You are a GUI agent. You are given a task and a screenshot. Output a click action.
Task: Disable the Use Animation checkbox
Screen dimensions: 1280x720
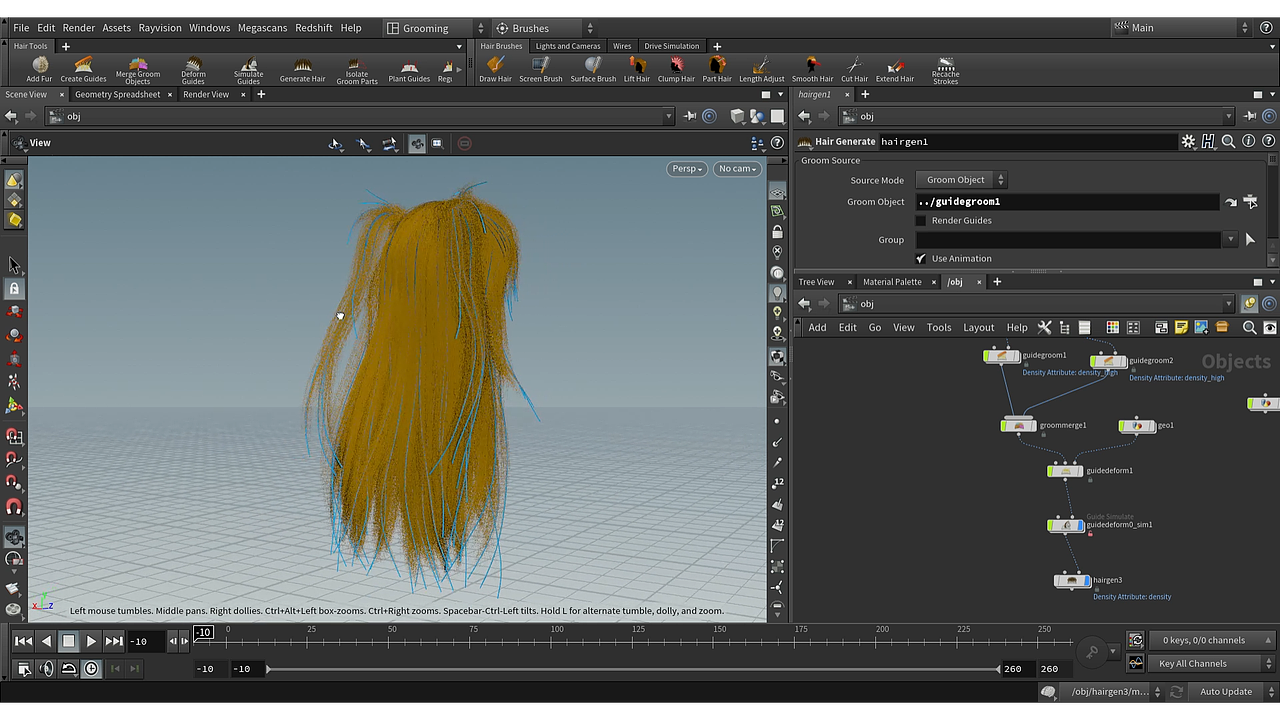click(x=921, y=259)
